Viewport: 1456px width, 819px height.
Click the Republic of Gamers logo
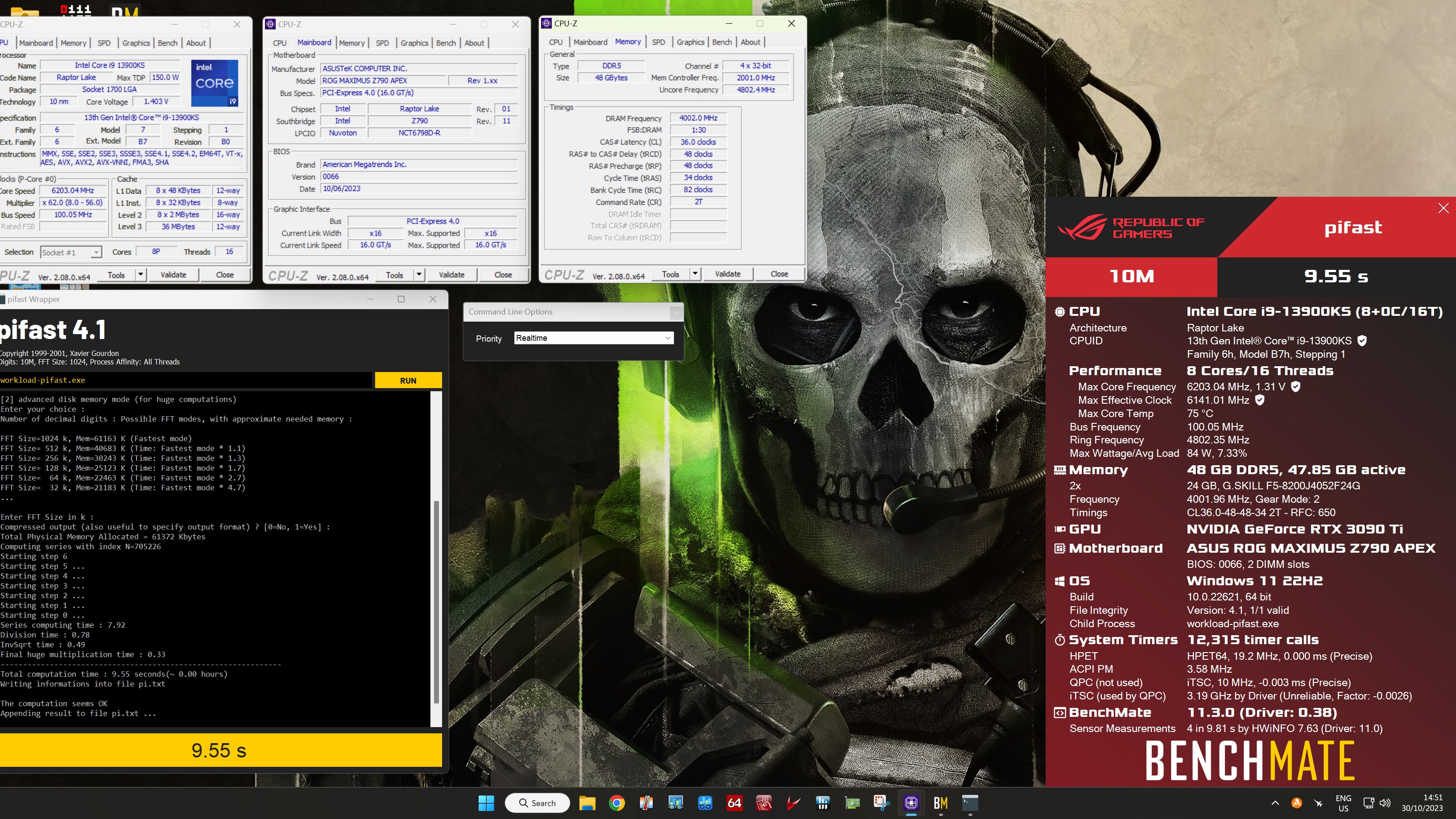1130,227
